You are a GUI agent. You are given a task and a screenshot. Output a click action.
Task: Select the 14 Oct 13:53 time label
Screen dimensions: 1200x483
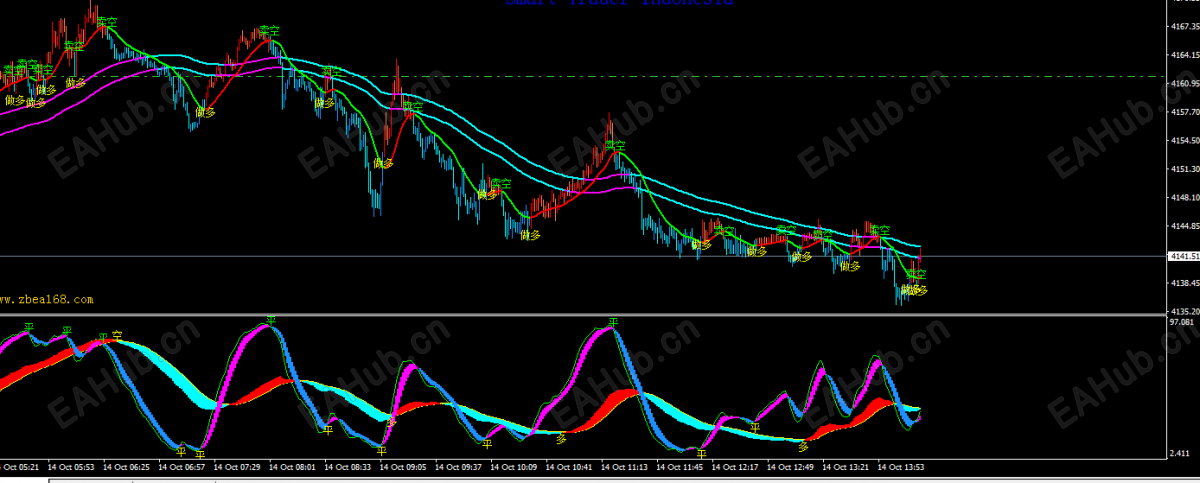click(x=899, y=467)
